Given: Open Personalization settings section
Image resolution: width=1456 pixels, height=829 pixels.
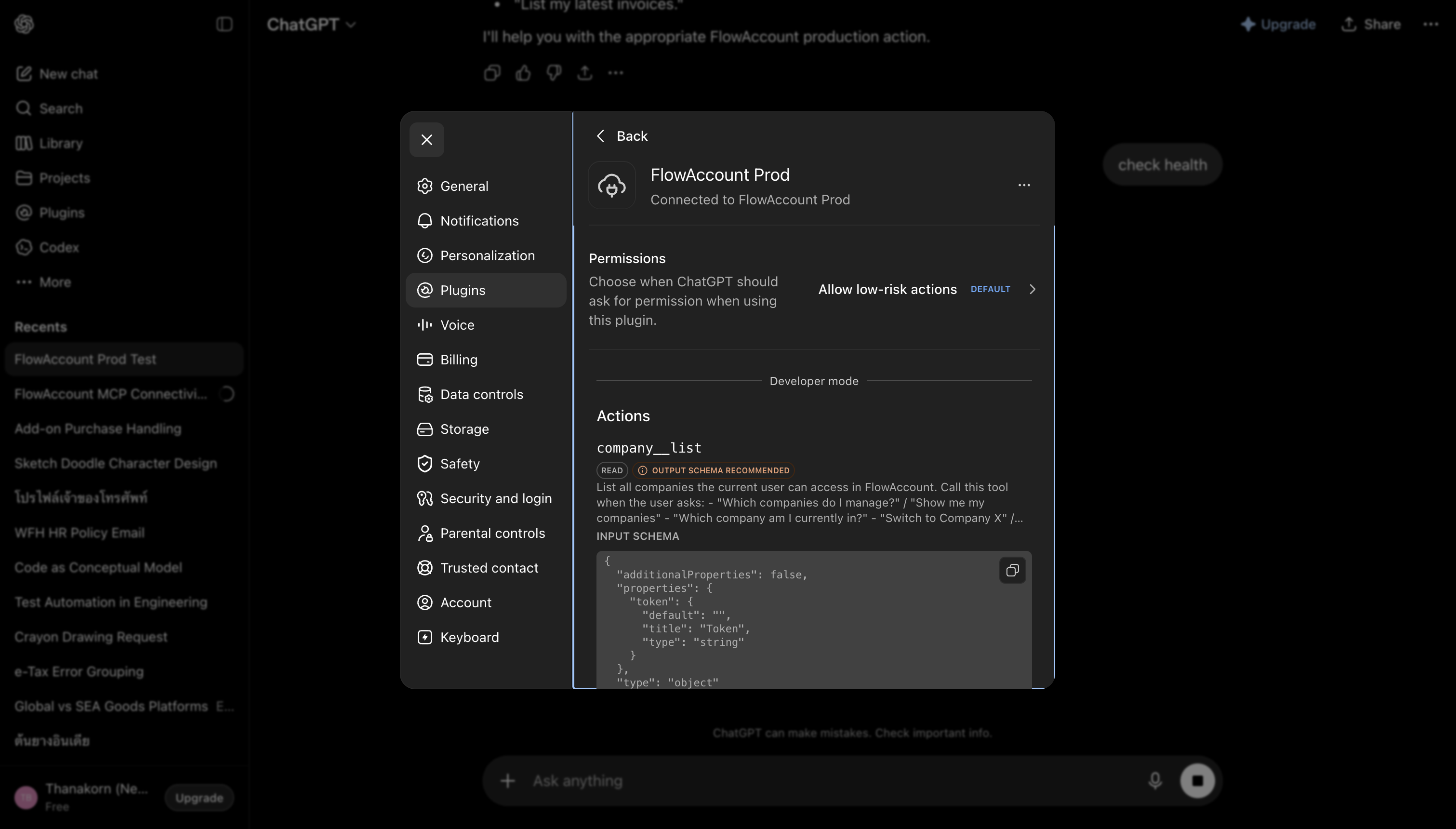Looking at the screenshot, I should [486, 255].
